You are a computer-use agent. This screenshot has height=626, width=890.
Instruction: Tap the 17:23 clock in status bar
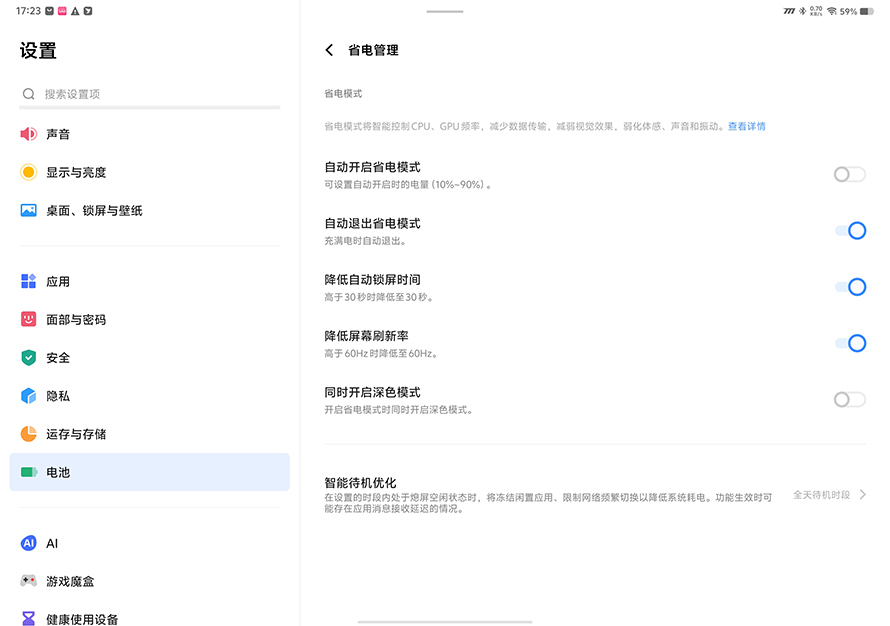(28, 11)
